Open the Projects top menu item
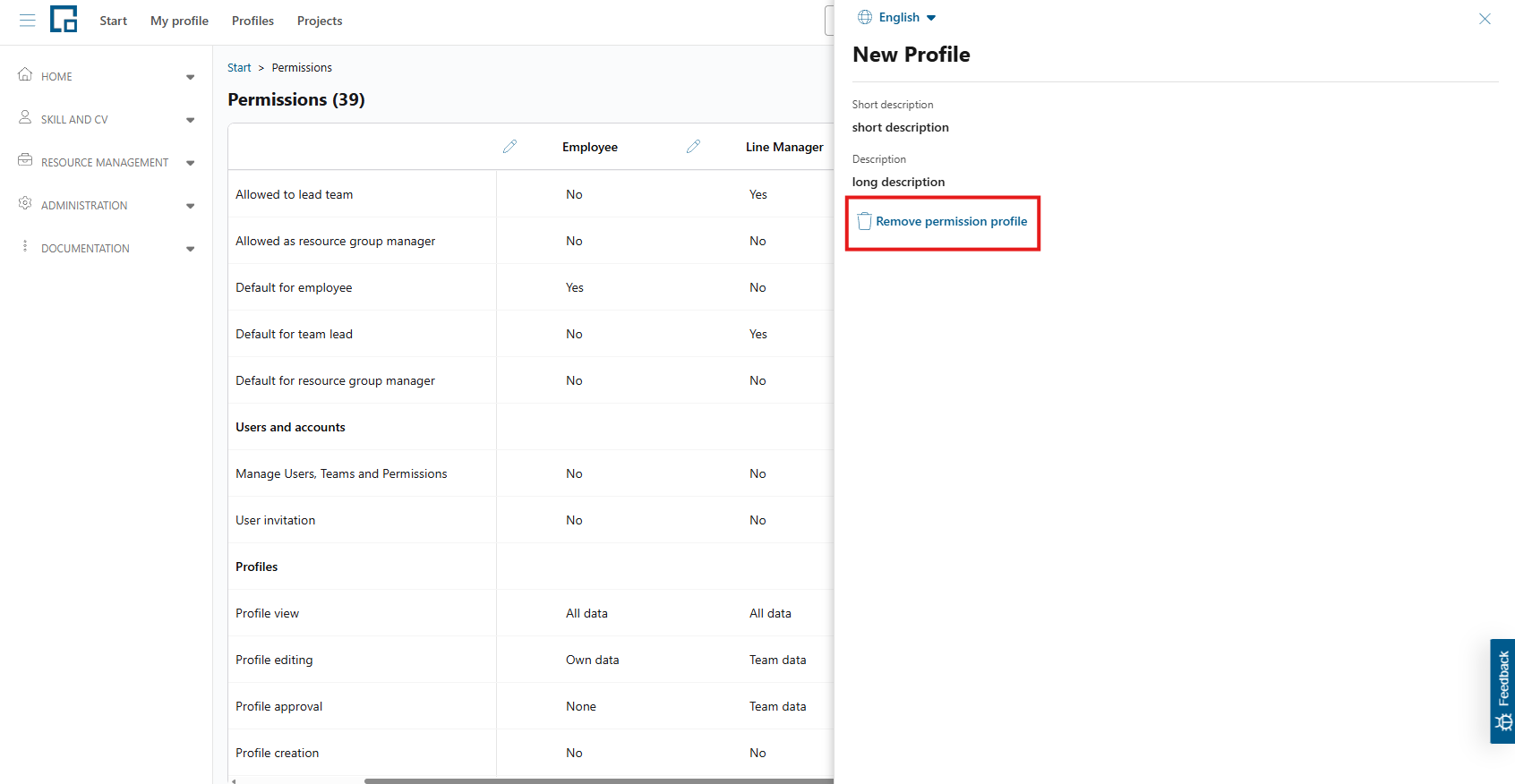1515x784 pixels. pyautogui.click(x=320, y=21)
